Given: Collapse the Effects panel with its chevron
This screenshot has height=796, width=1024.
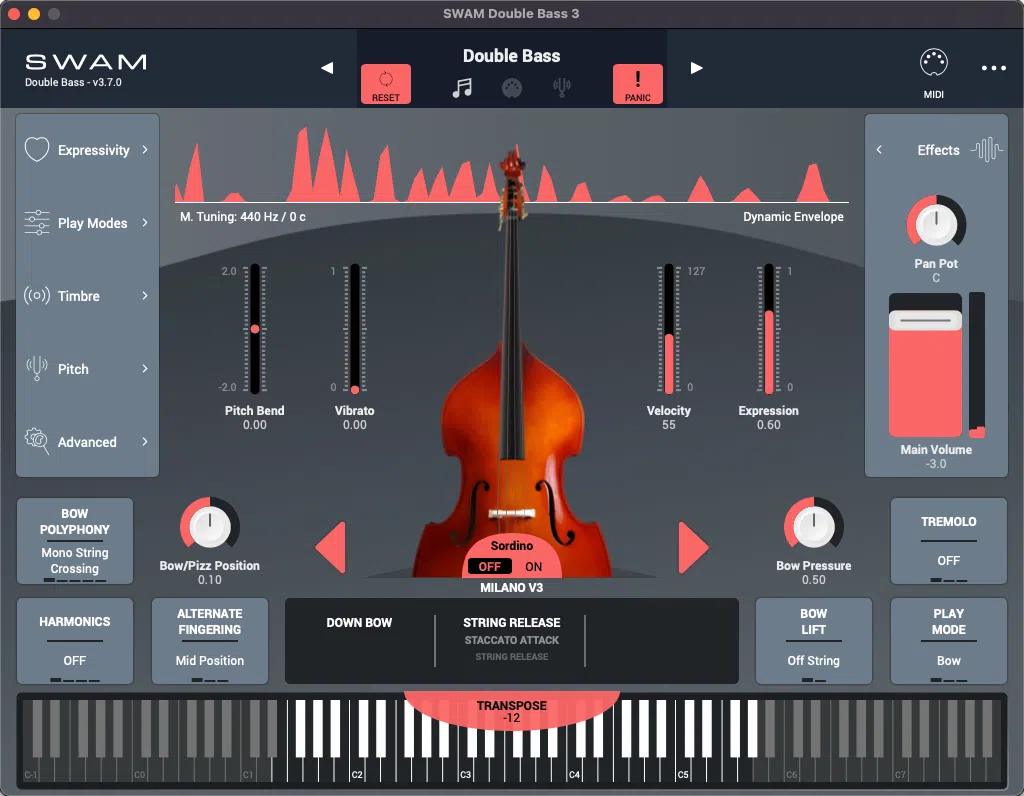Looking at the screenshot, I should point(880,149).
